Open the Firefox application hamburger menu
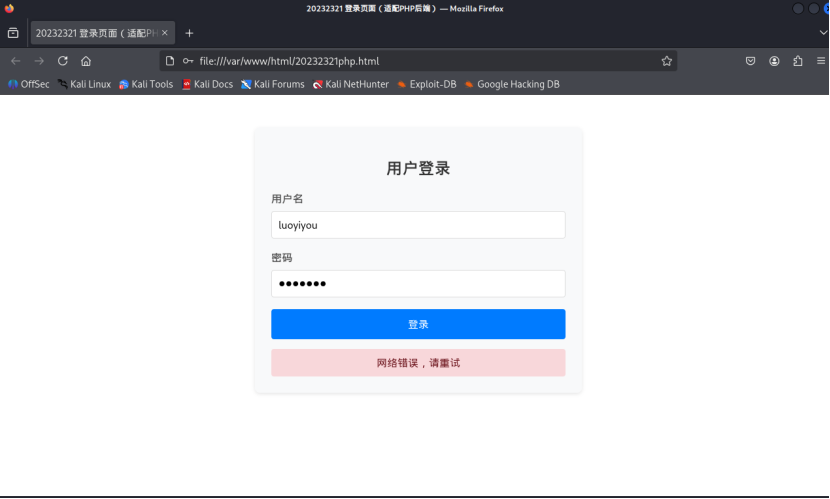Screen dimensions: 830x499 (x=821, y=61)
